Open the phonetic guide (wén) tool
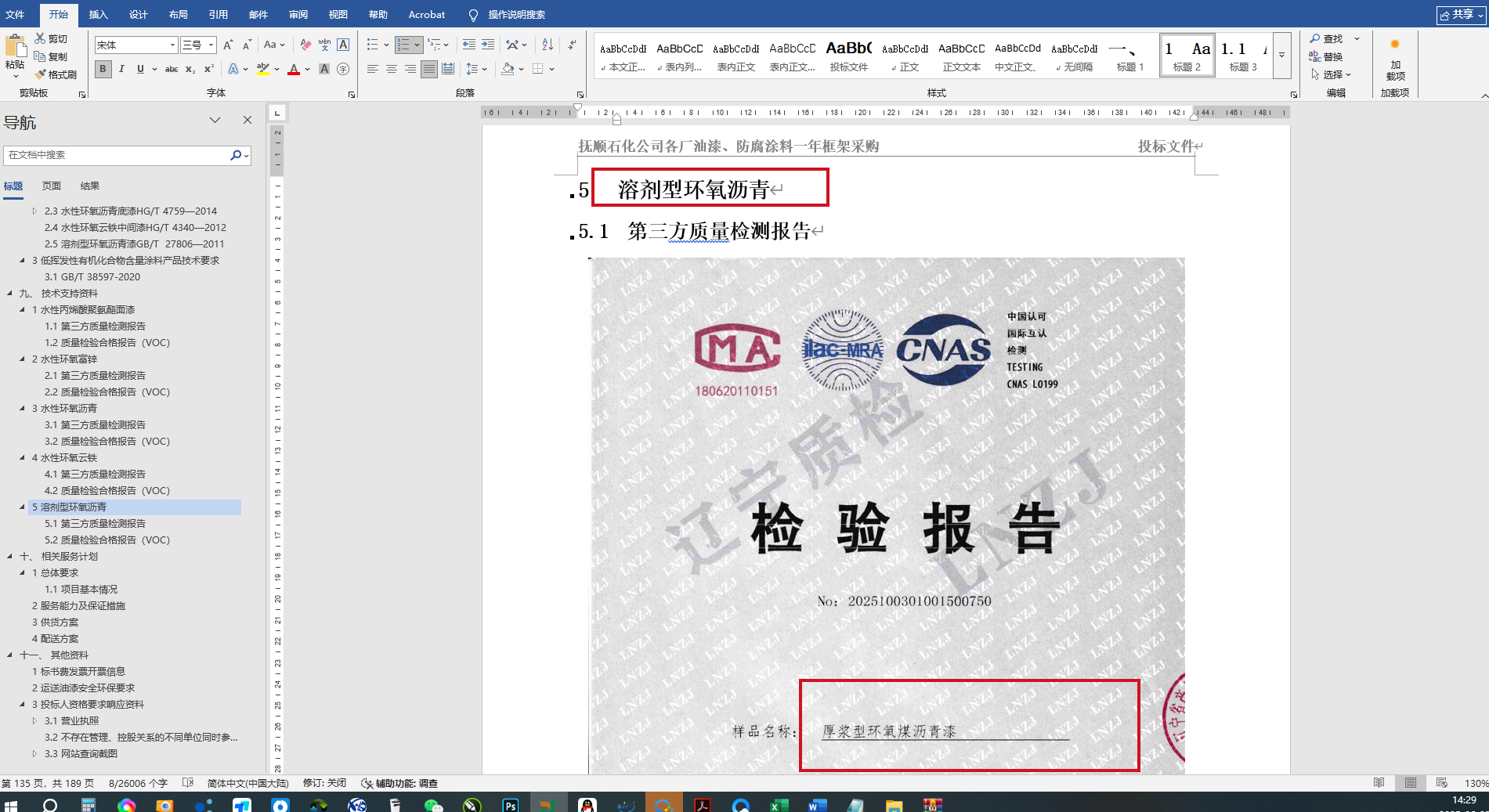 324,45
